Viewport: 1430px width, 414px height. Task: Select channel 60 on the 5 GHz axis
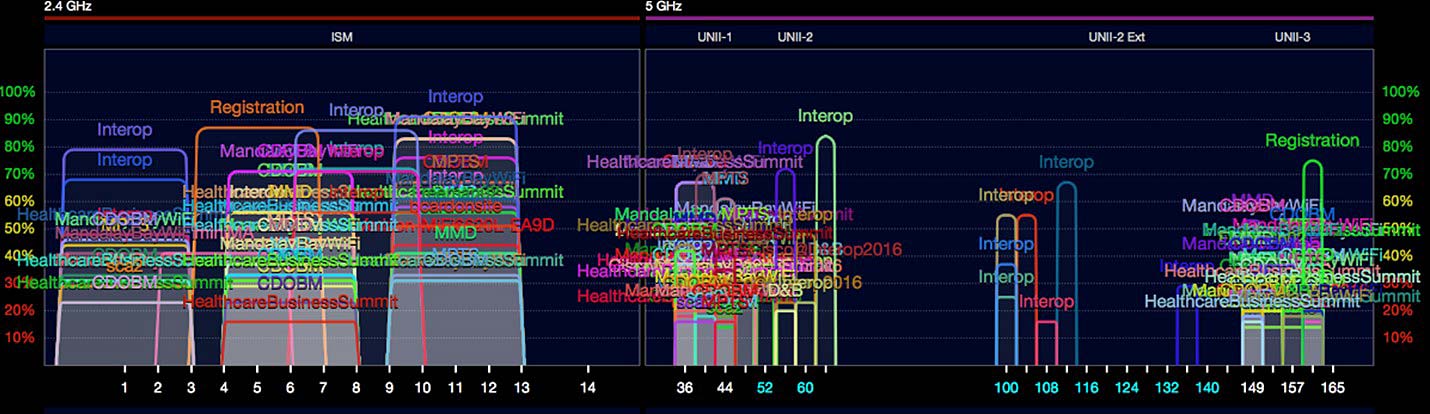tap(805, 386)
